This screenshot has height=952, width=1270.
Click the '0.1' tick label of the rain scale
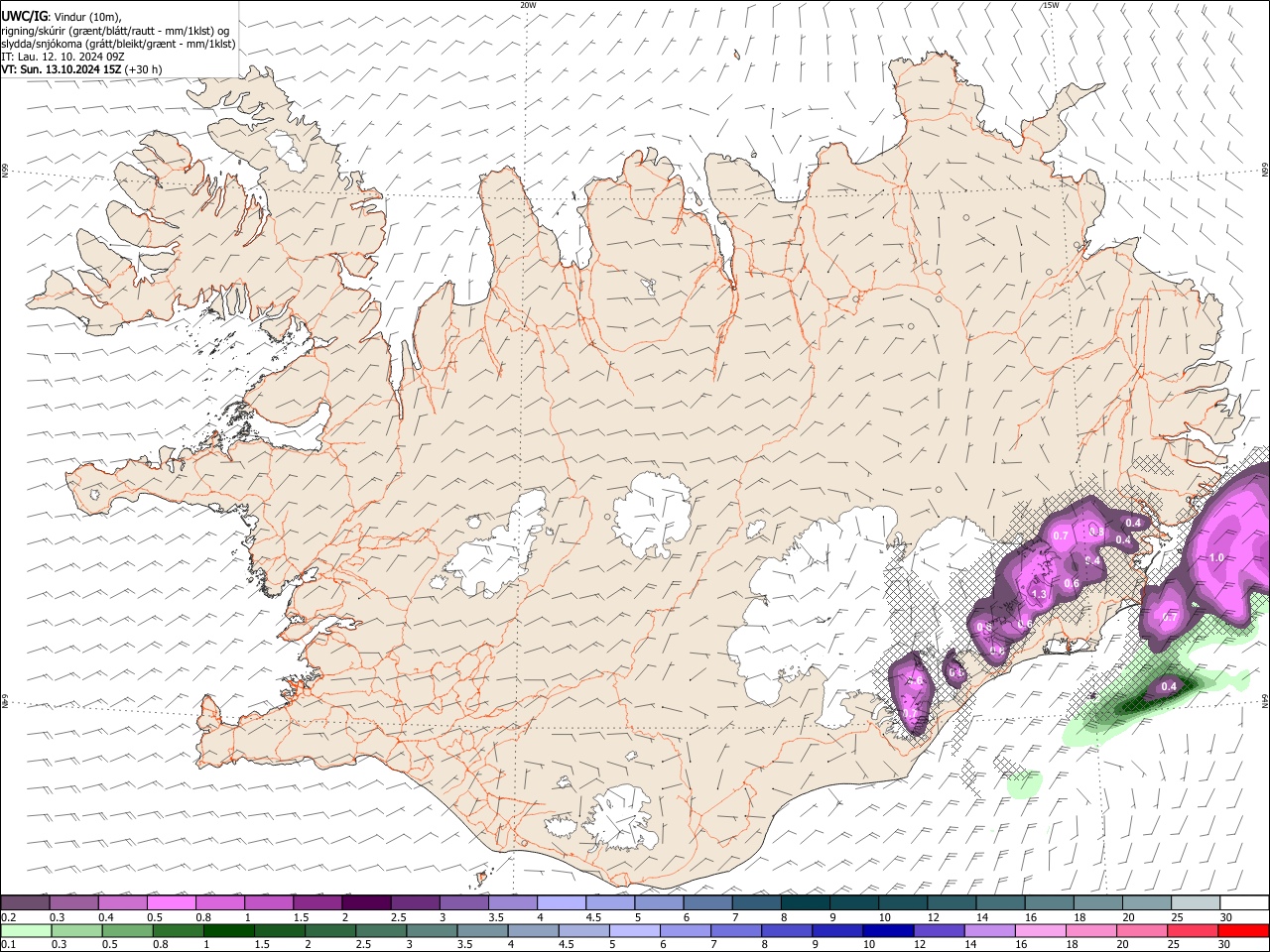point(8,944)
